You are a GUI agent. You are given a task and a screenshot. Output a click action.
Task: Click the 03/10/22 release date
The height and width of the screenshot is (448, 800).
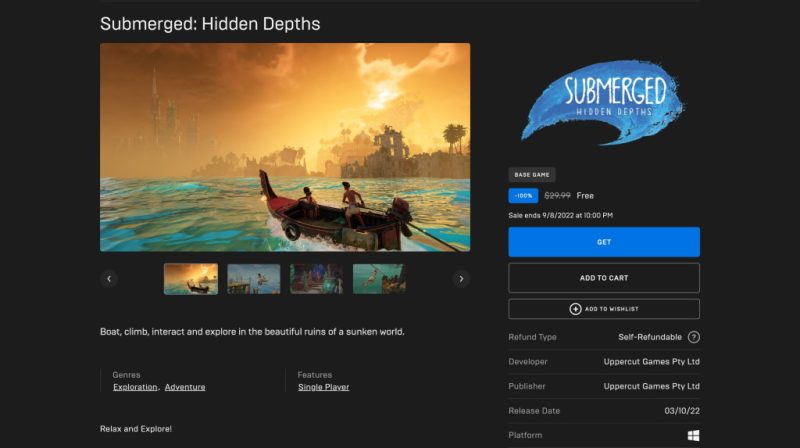pyautogui.click(x=682, y=410)
